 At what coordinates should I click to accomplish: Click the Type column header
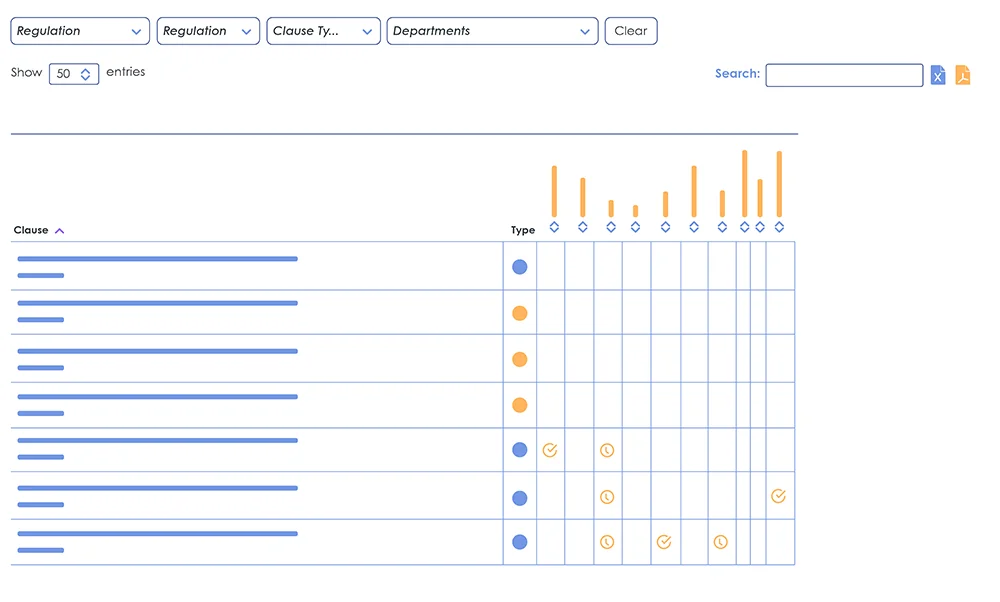point(523,230)
